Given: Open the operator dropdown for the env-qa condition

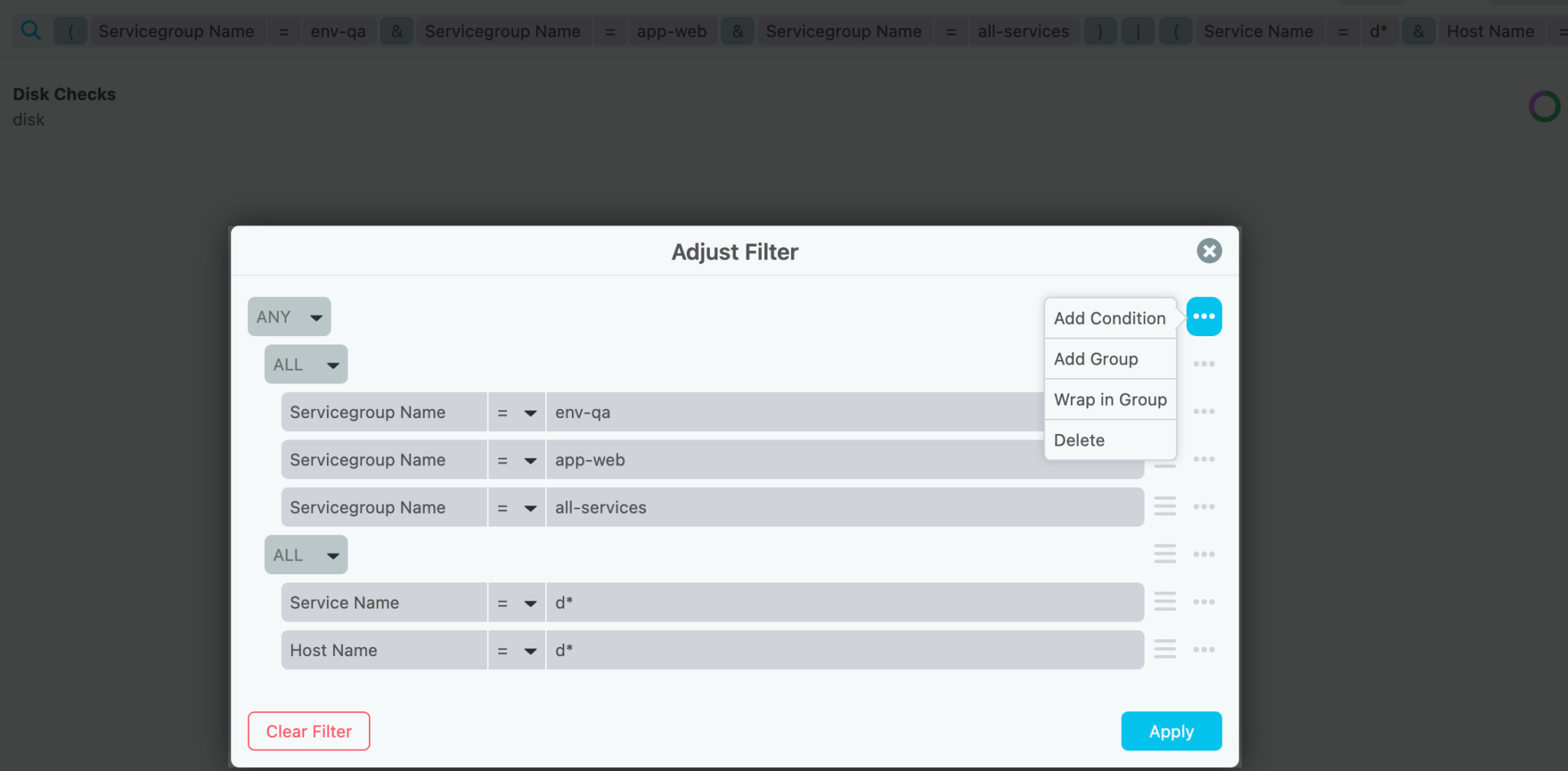Looking at the screenshot, I should 516,411.
